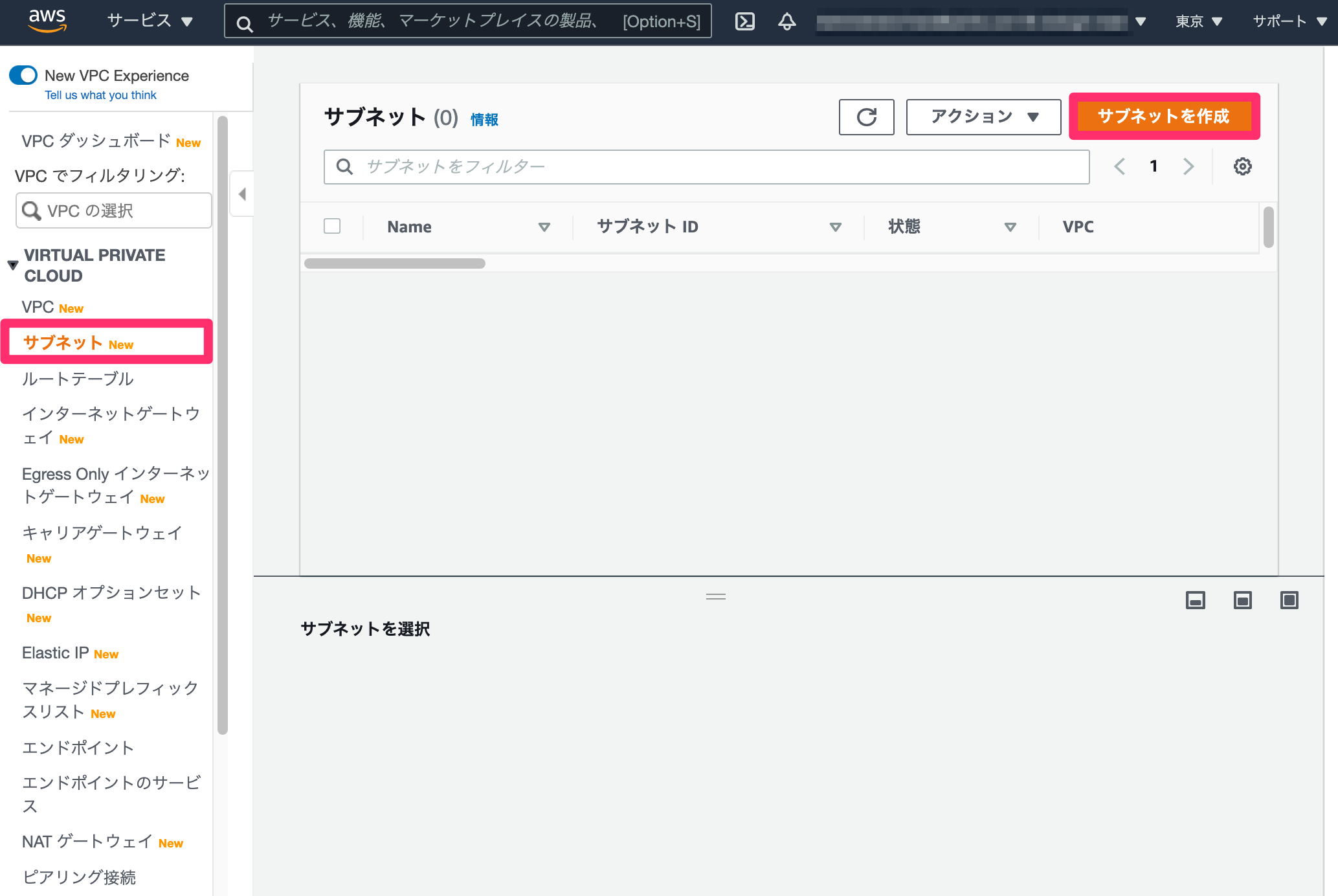
Task: Open エンドポイント in sidebar
Action: 78,748
